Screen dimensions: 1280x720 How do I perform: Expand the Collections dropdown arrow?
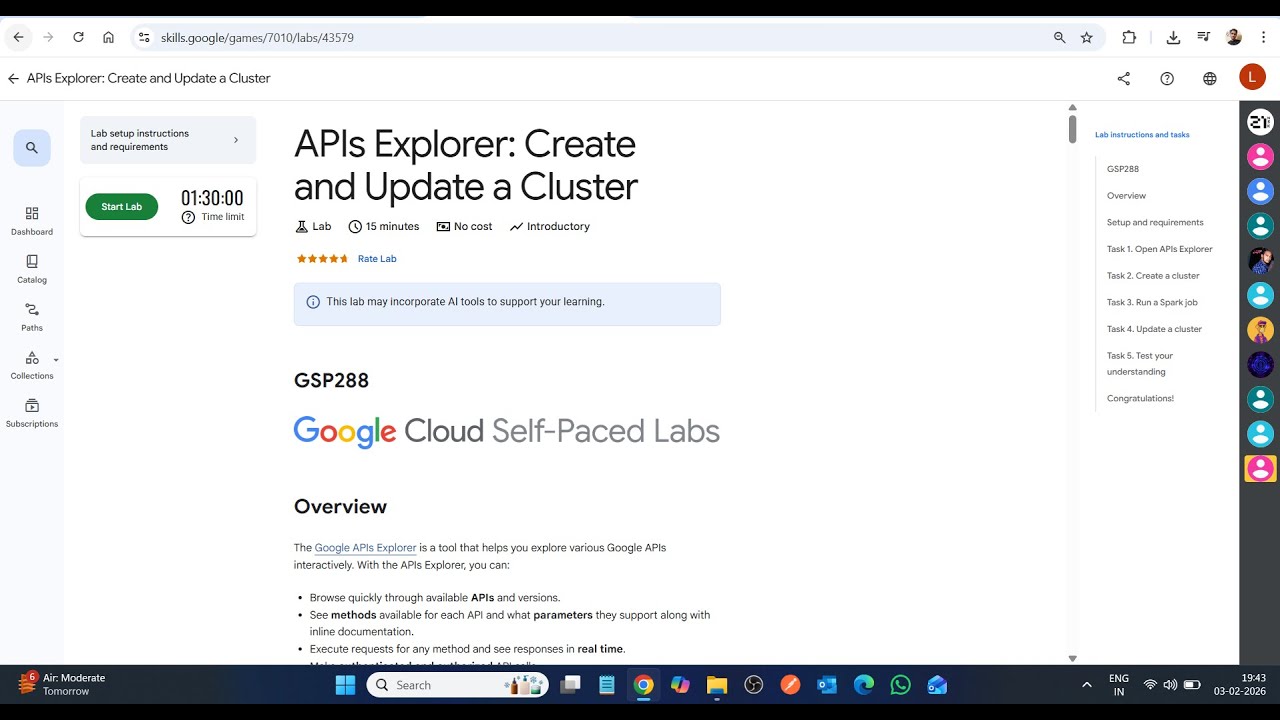[x=56, y=360]
